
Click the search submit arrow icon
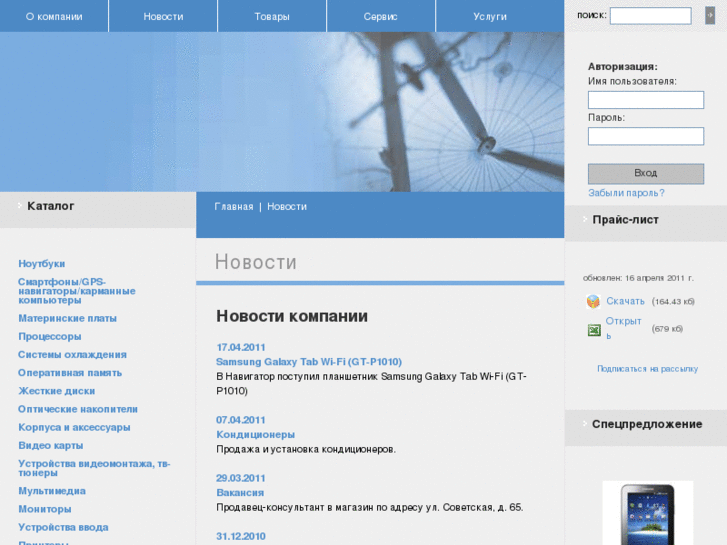click(710, 15)
